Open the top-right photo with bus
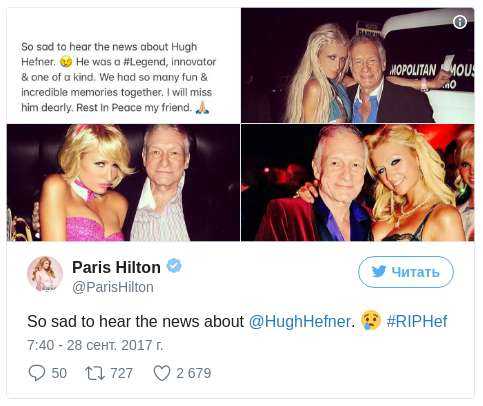This screenshot has width=483, height=406. click(357, 65)
